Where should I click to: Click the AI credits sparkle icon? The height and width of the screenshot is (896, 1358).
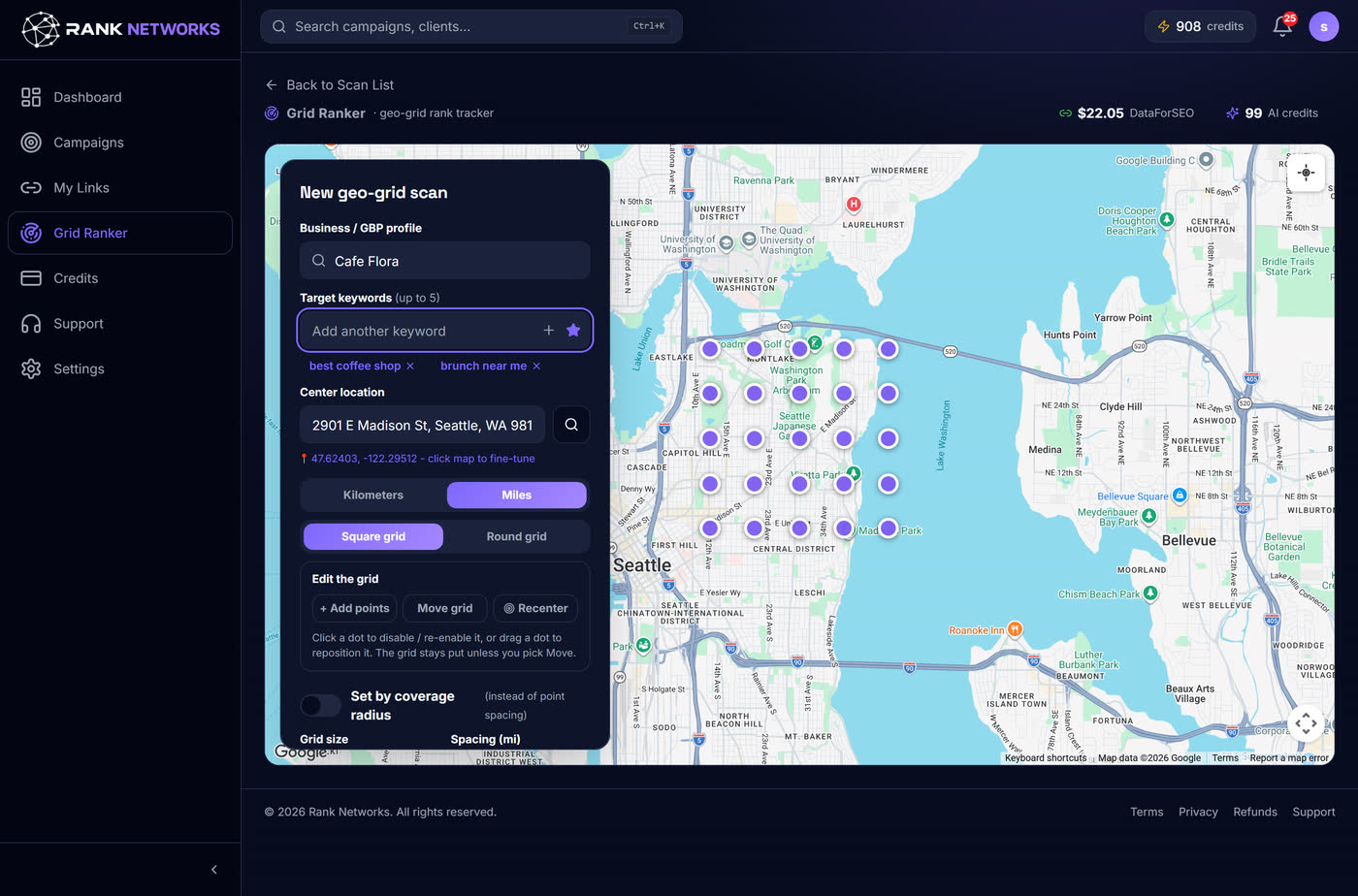1232,113
